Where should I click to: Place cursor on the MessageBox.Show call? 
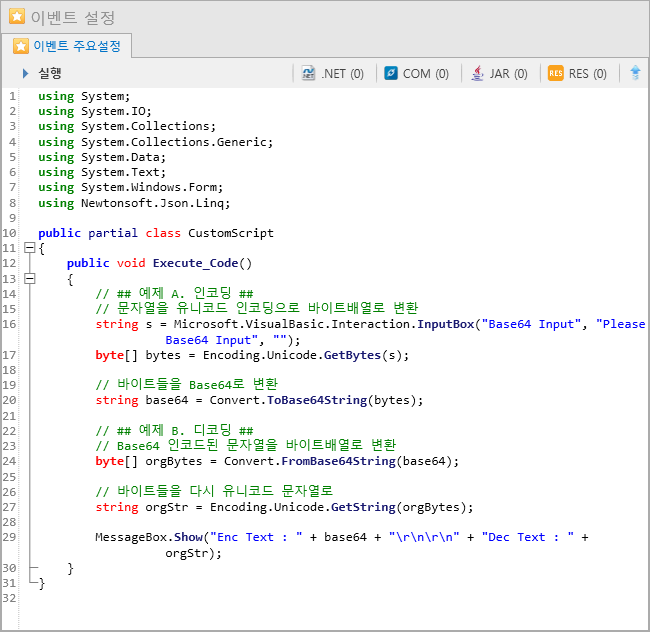[x=149, y=537]
